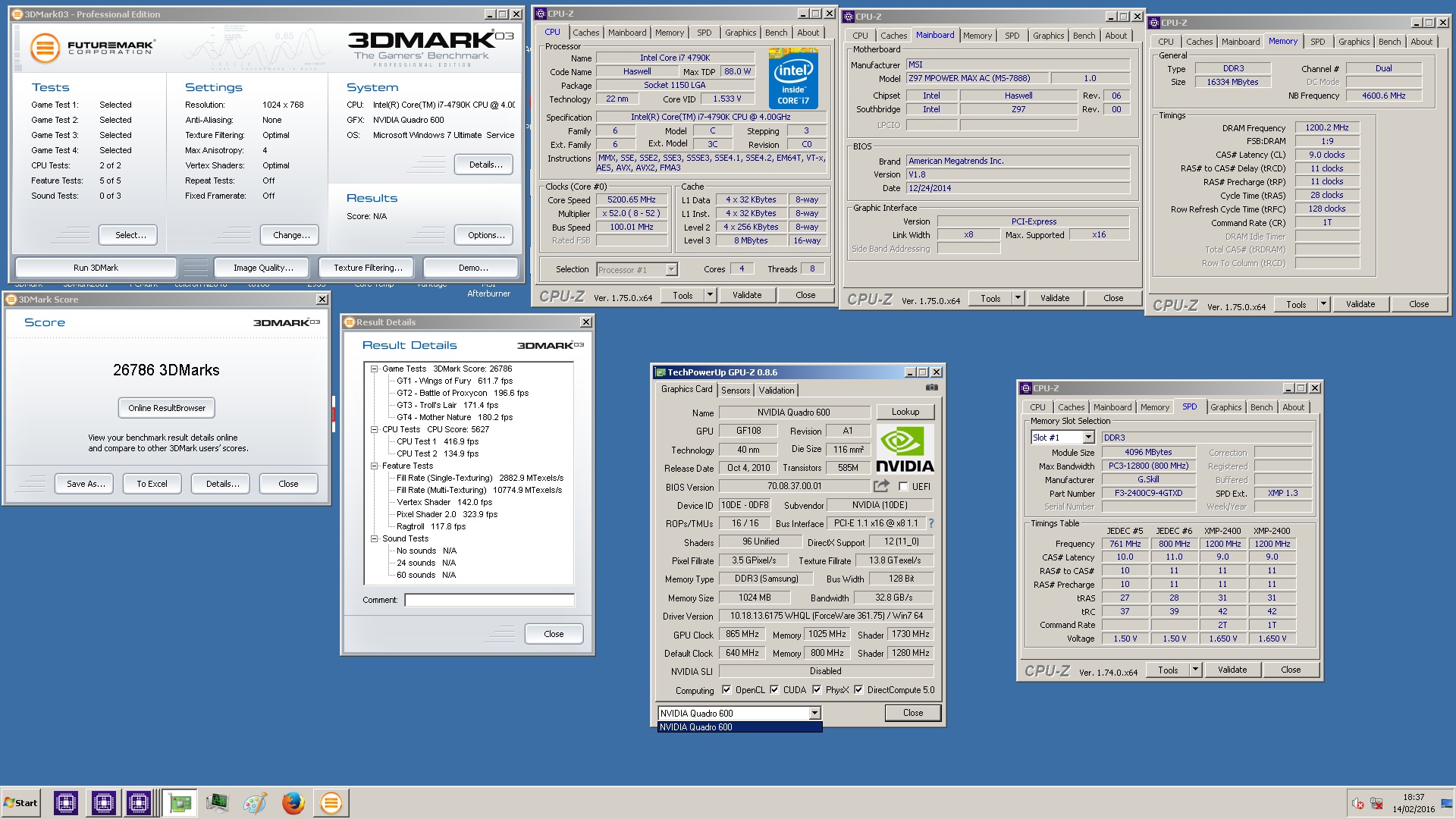Viewport: 1456px width, 819px height.
Task: Click the Intel Core i7 logo in CPU-Z
Action: point(793,79)
